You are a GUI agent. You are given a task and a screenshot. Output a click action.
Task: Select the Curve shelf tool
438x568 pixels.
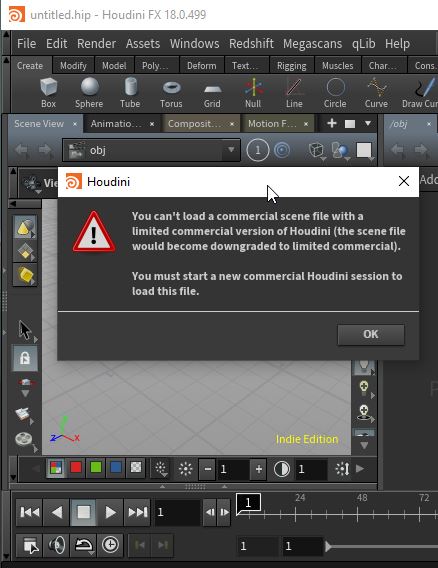376,93
